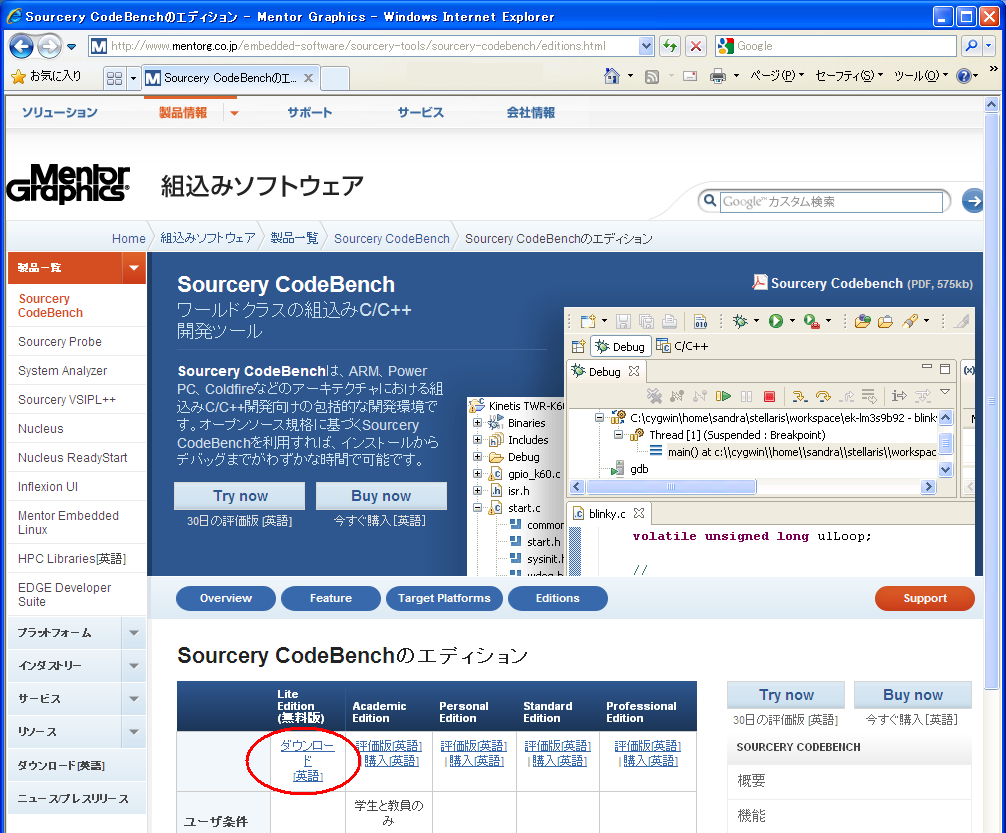Open recent pages dropdown next to Forward
The image size is (1006, 833).
tap(71, 47)
